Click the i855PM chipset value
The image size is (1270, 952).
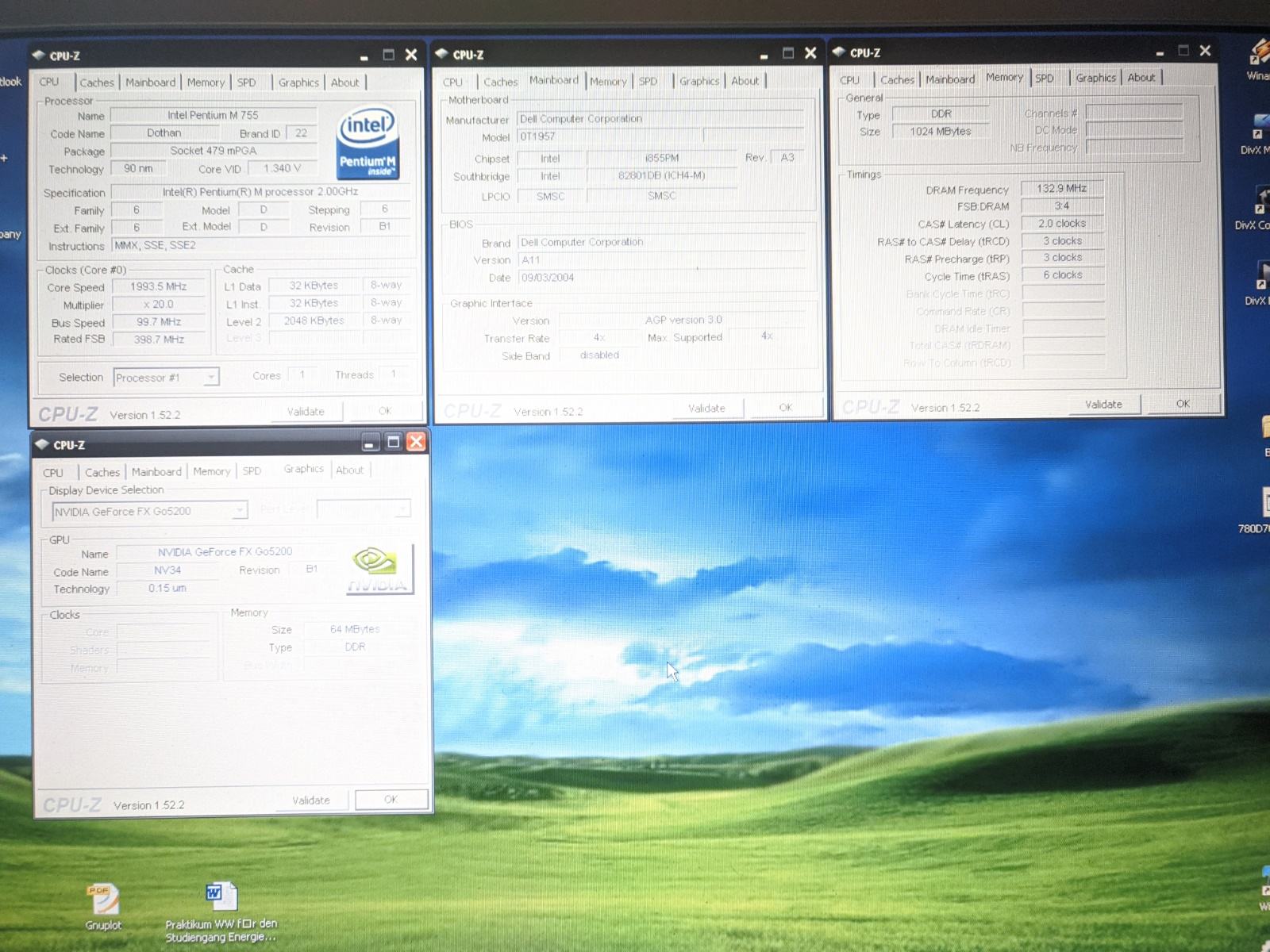pyautogui.click(x=662, y=158)
